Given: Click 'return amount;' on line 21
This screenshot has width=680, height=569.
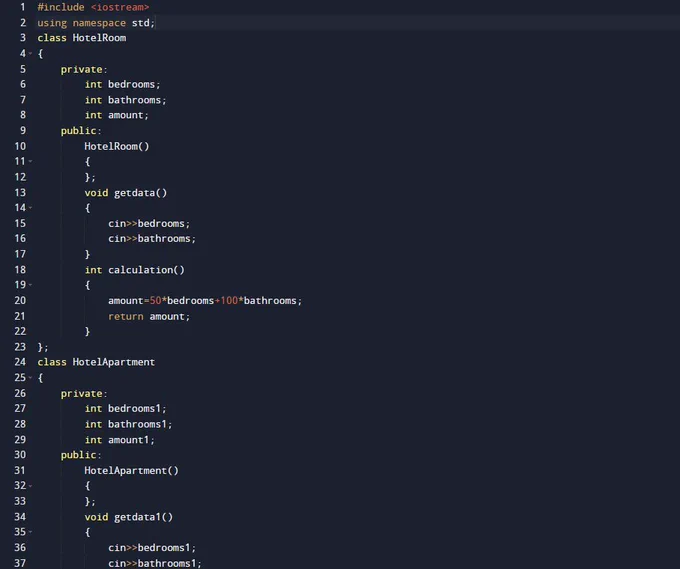Looking at the screenshot, I should (149, 317).
